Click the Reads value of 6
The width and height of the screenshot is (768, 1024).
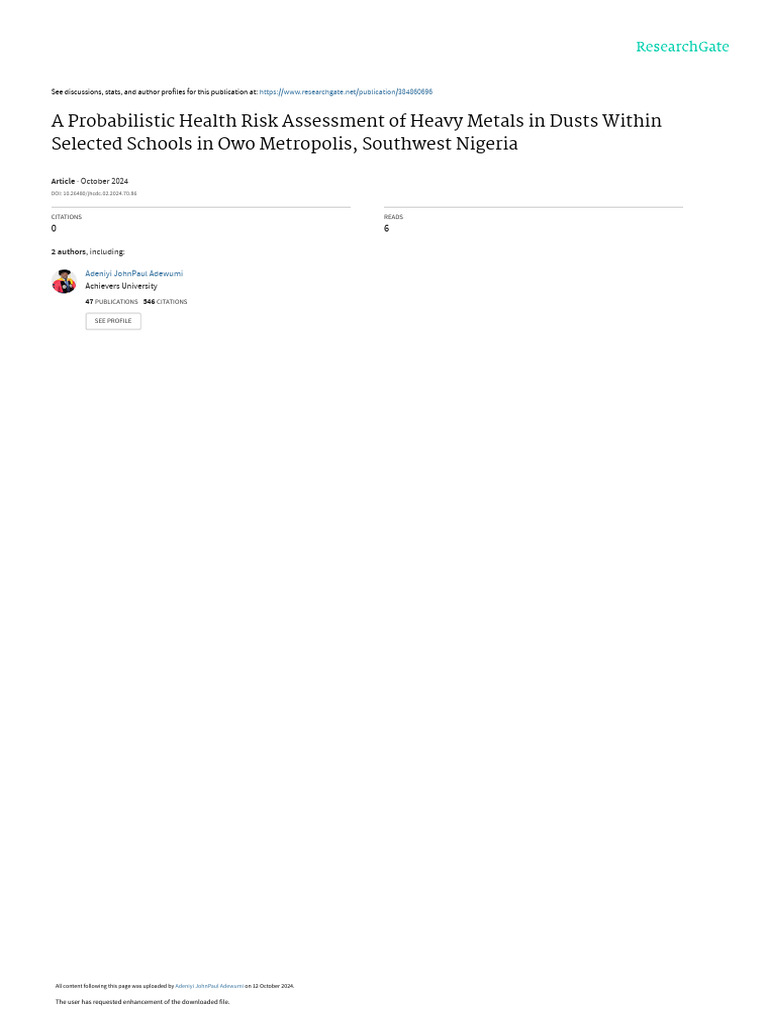[x=386, y=228]
